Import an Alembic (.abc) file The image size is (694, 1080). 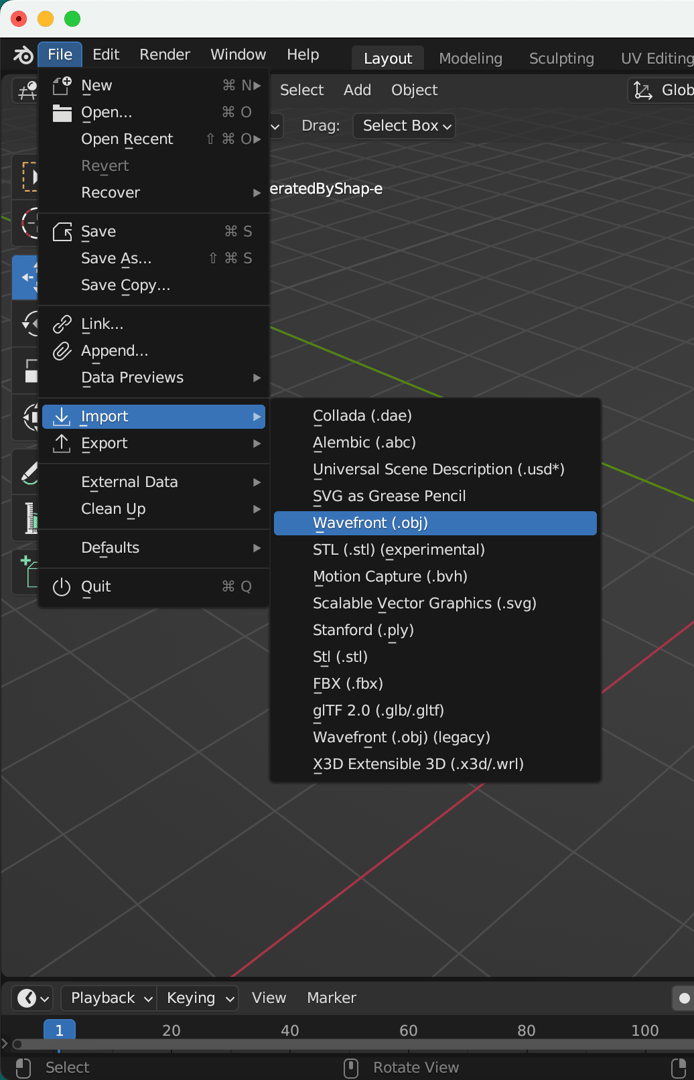point(435,442)
